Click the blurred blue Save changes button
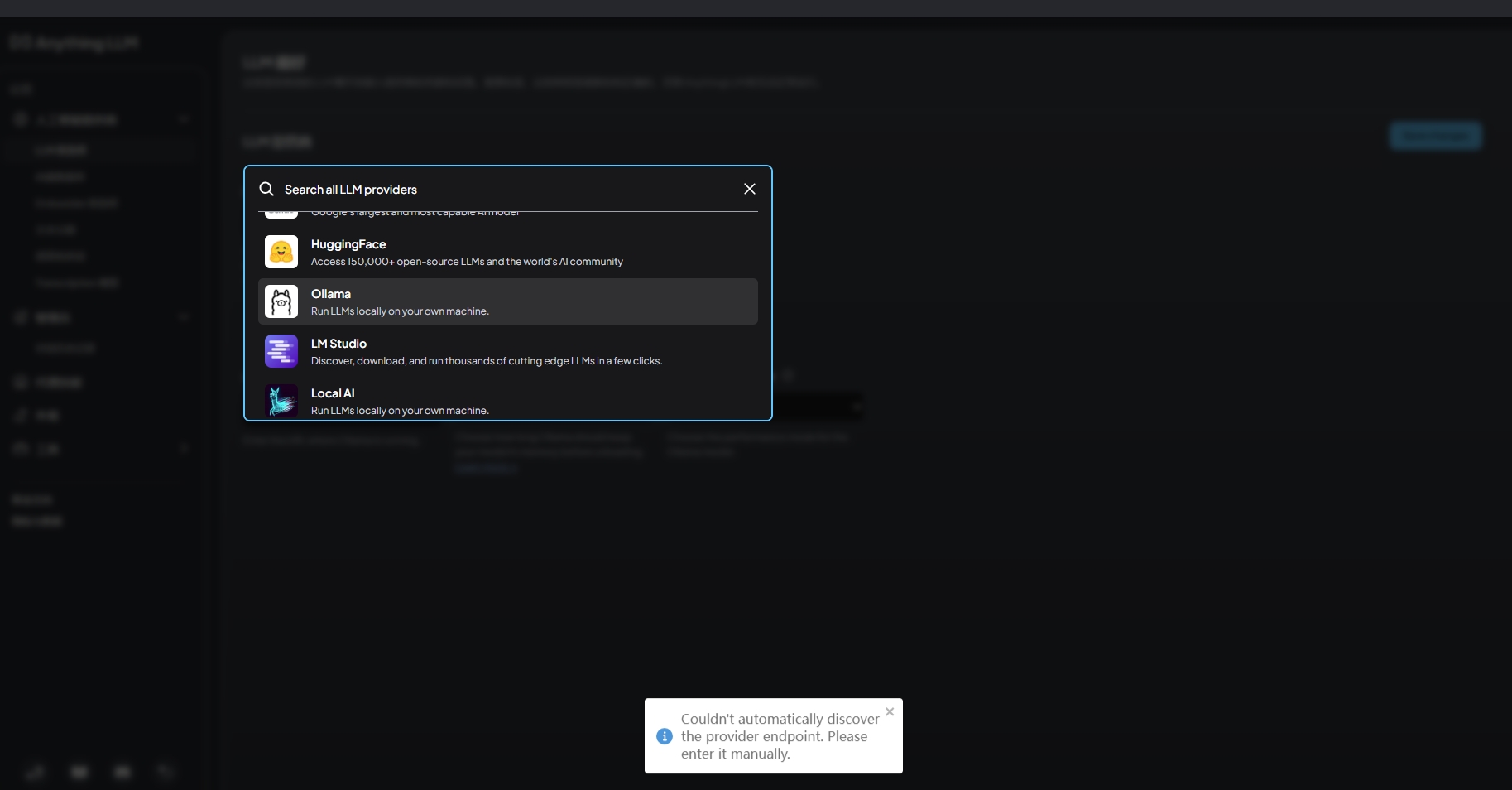This screenshot has height=790, width=1512. [x=1435, y=136]
